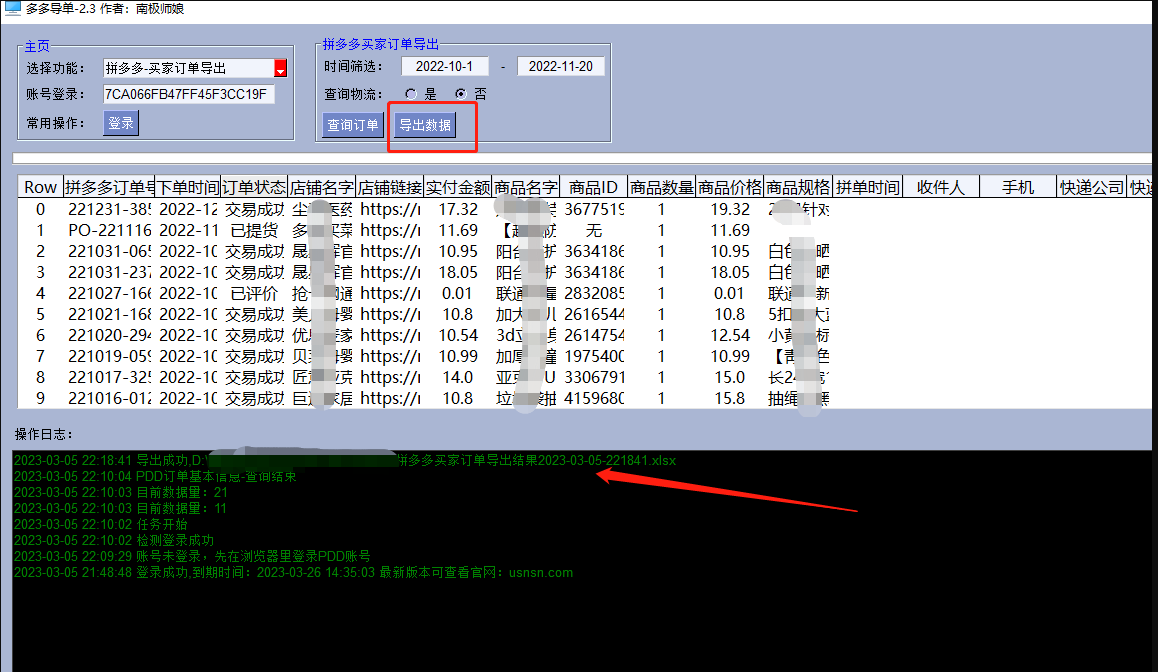Viewport: 1158px width, 672px height.
Task: Click product ID 4159680 in row 9
Action: [593, 398]
